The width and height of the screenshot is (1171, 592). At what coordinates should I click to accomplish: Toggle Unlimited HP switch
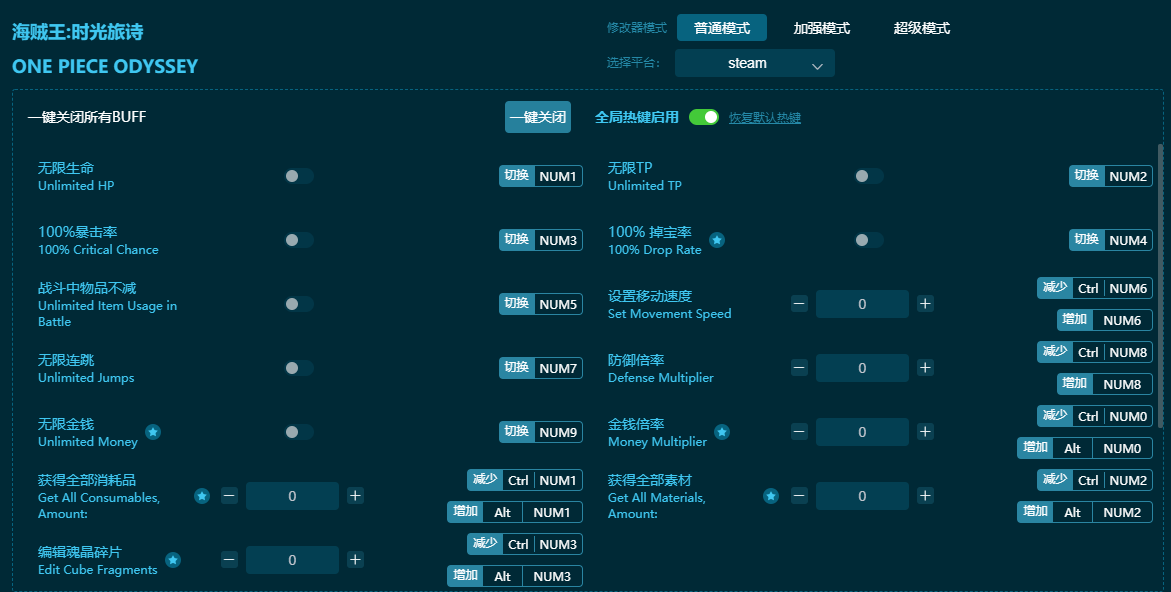pos(299,176)
